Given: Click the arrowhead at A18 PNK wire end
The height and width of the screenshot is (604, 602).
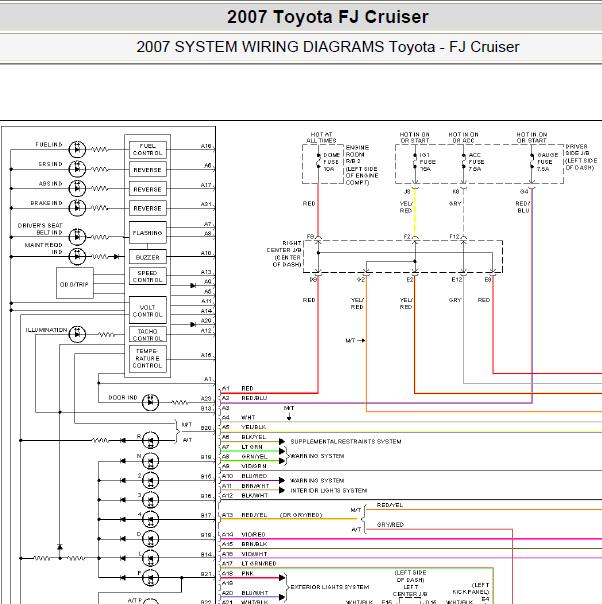Looking at the screenshot, I should [x=282, y=578].
